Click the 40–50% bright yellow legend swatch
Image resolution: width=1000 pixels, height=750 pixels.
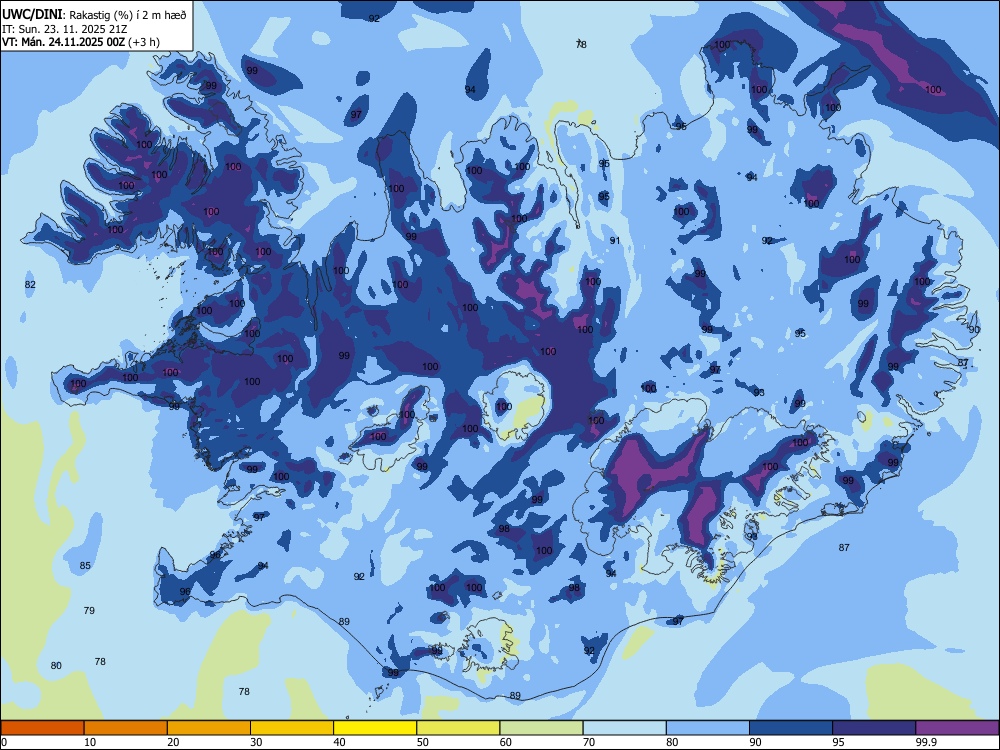coord(375,728)
